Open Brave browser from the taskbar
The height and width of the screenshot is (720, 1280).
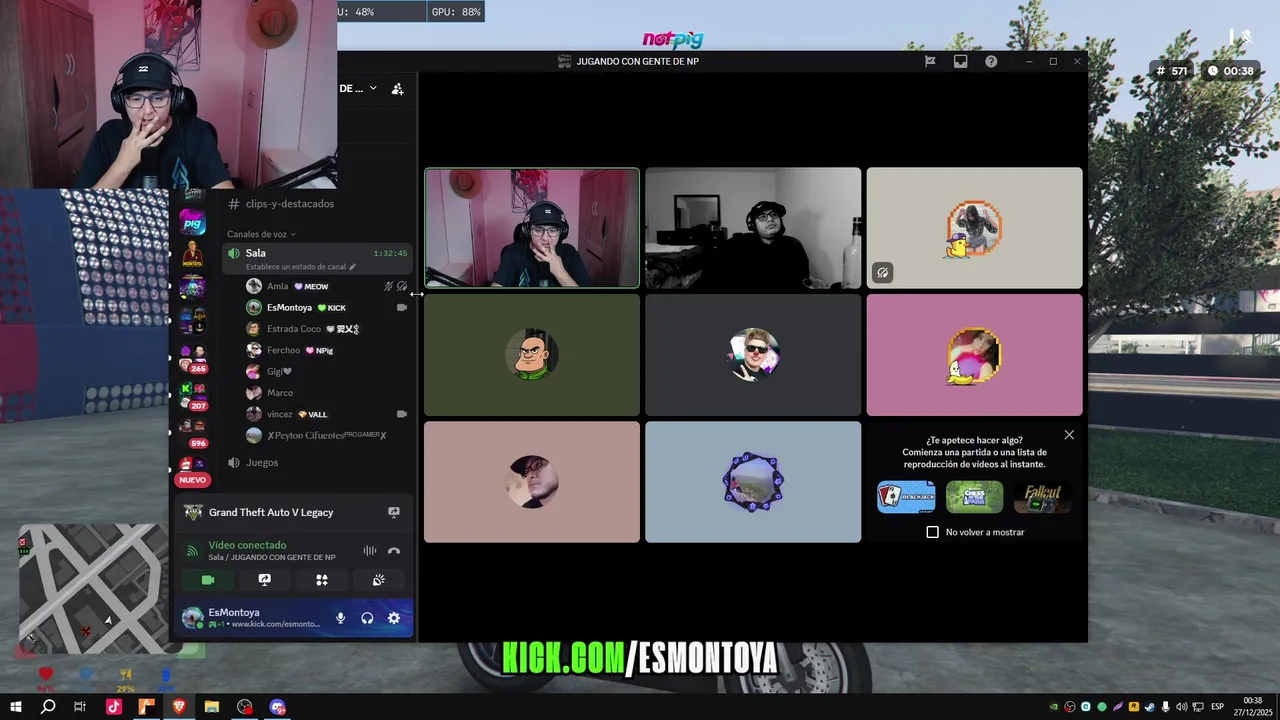(179, 707)
